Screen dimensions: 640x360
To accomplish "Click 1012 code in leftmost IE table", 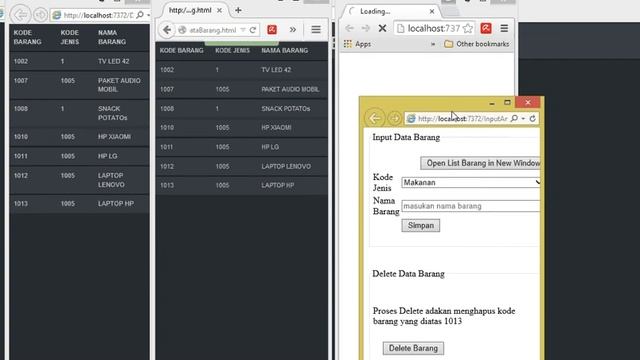I will coord(21,176).
